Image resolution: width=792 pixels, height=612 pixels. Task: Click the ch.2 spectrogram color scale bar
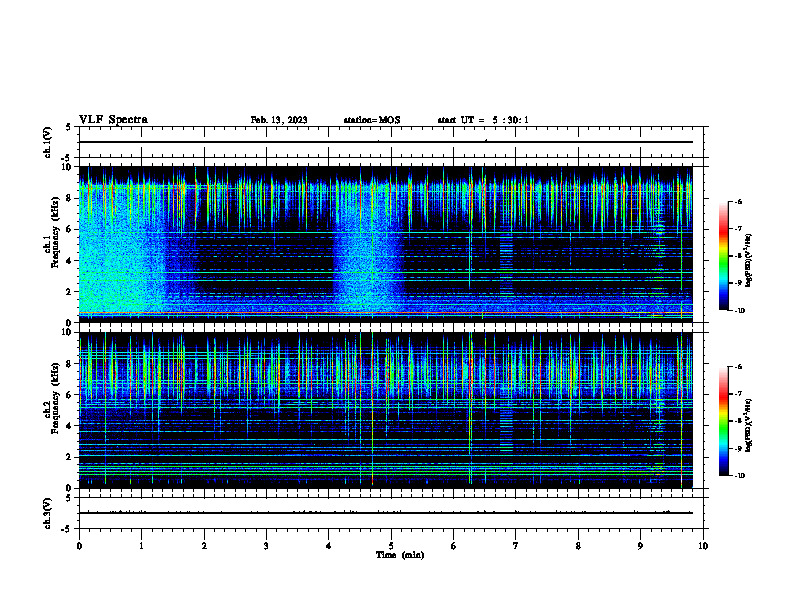724,421
